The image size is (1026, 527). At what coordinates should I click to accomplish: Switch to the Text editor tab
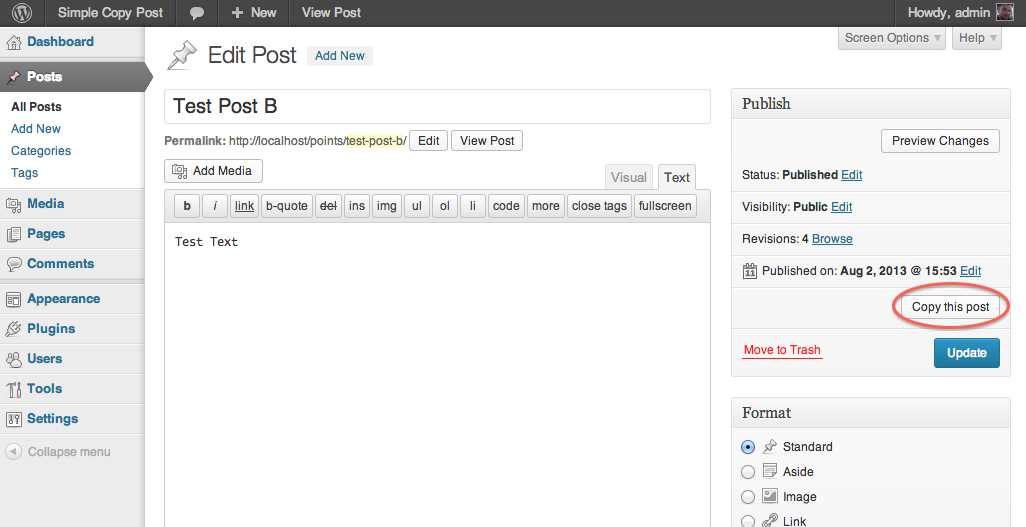[677, 177]
